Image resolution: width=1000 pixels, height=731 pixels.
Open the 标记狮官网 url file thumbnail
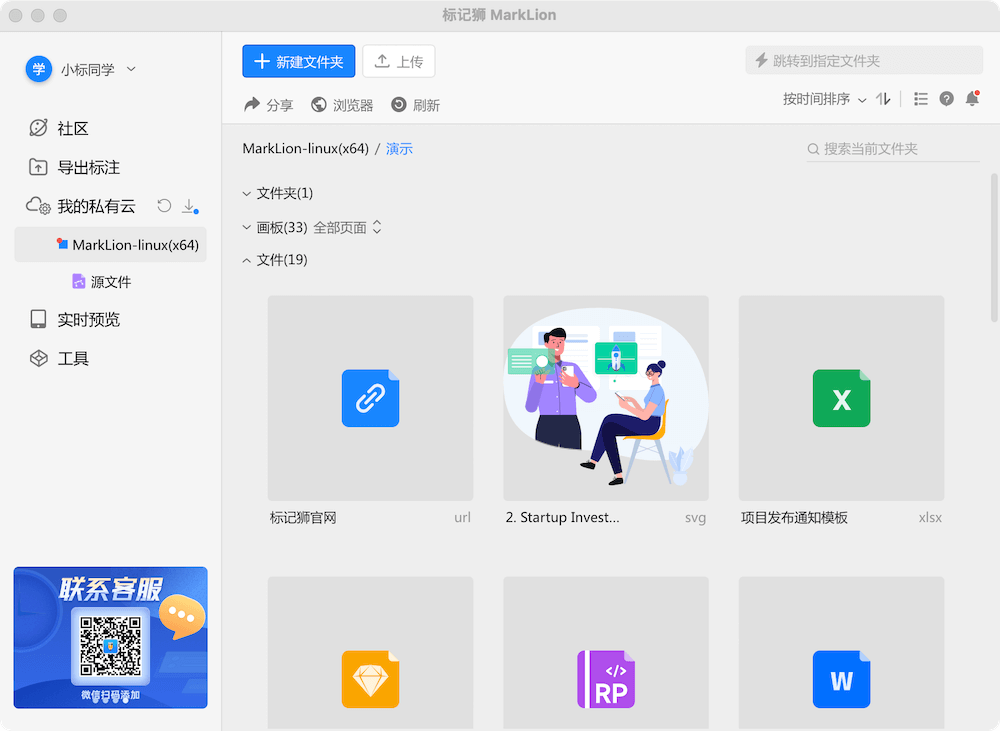tap(370, 398)
